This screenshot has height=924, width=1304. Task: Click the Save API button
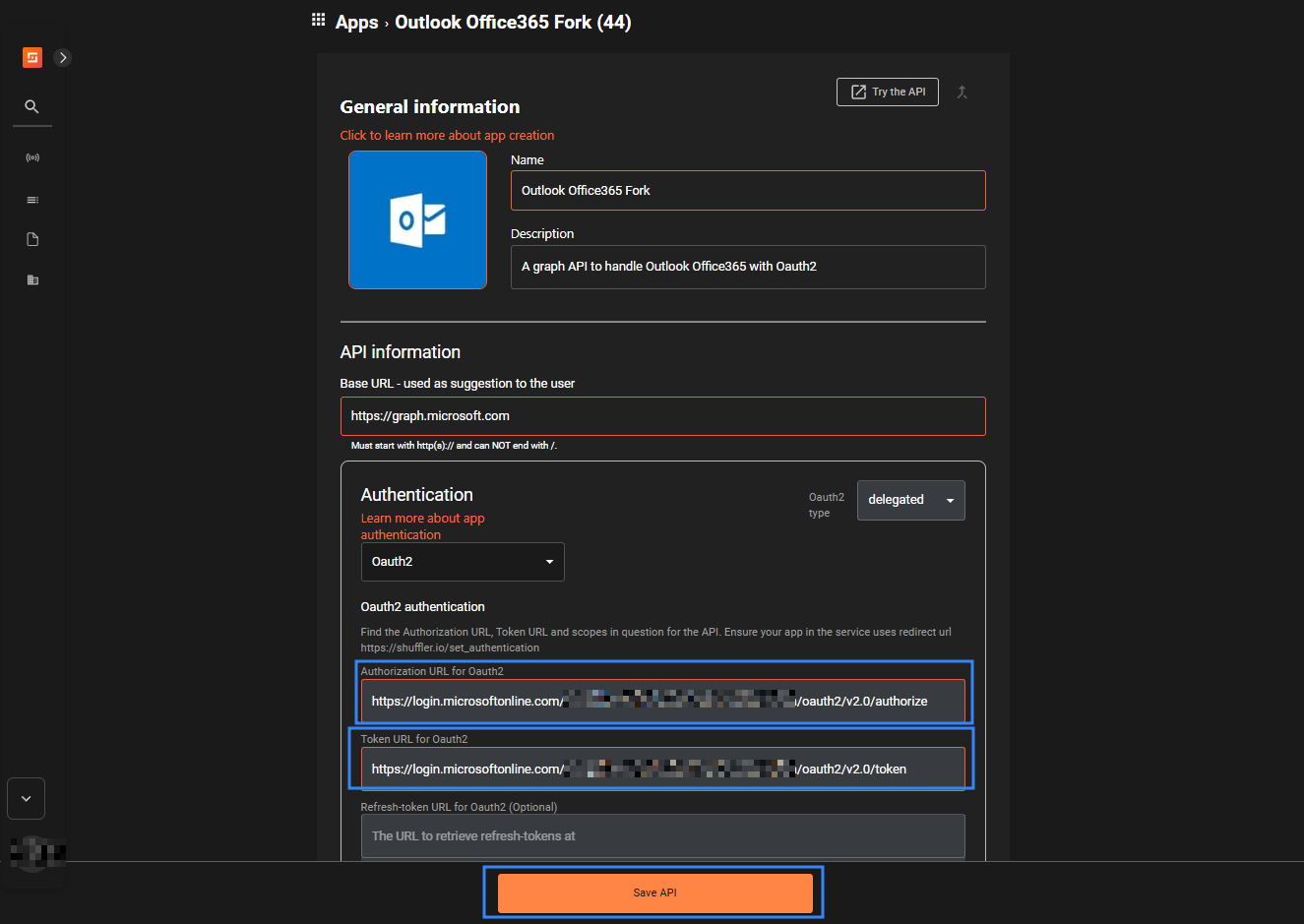click(x=653, y=893)
